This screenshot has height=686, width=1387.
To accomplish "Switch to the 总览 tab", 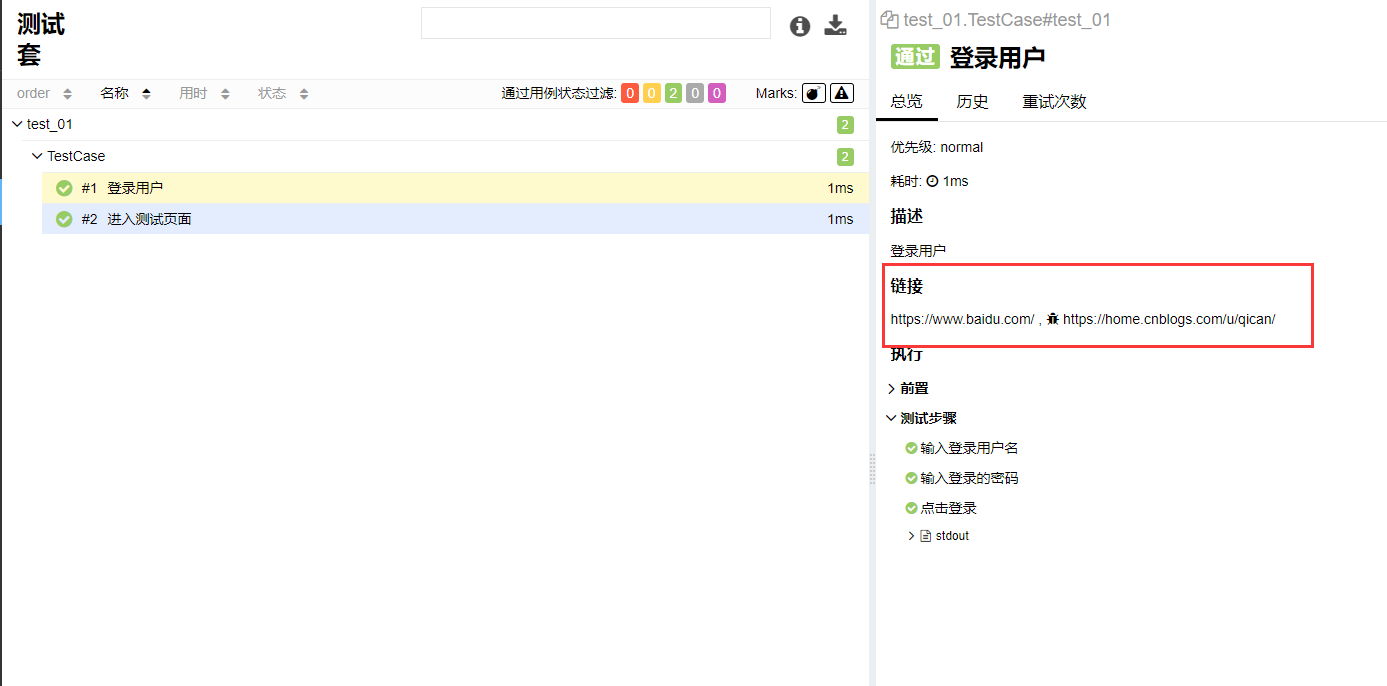I will tap(907, 102).
